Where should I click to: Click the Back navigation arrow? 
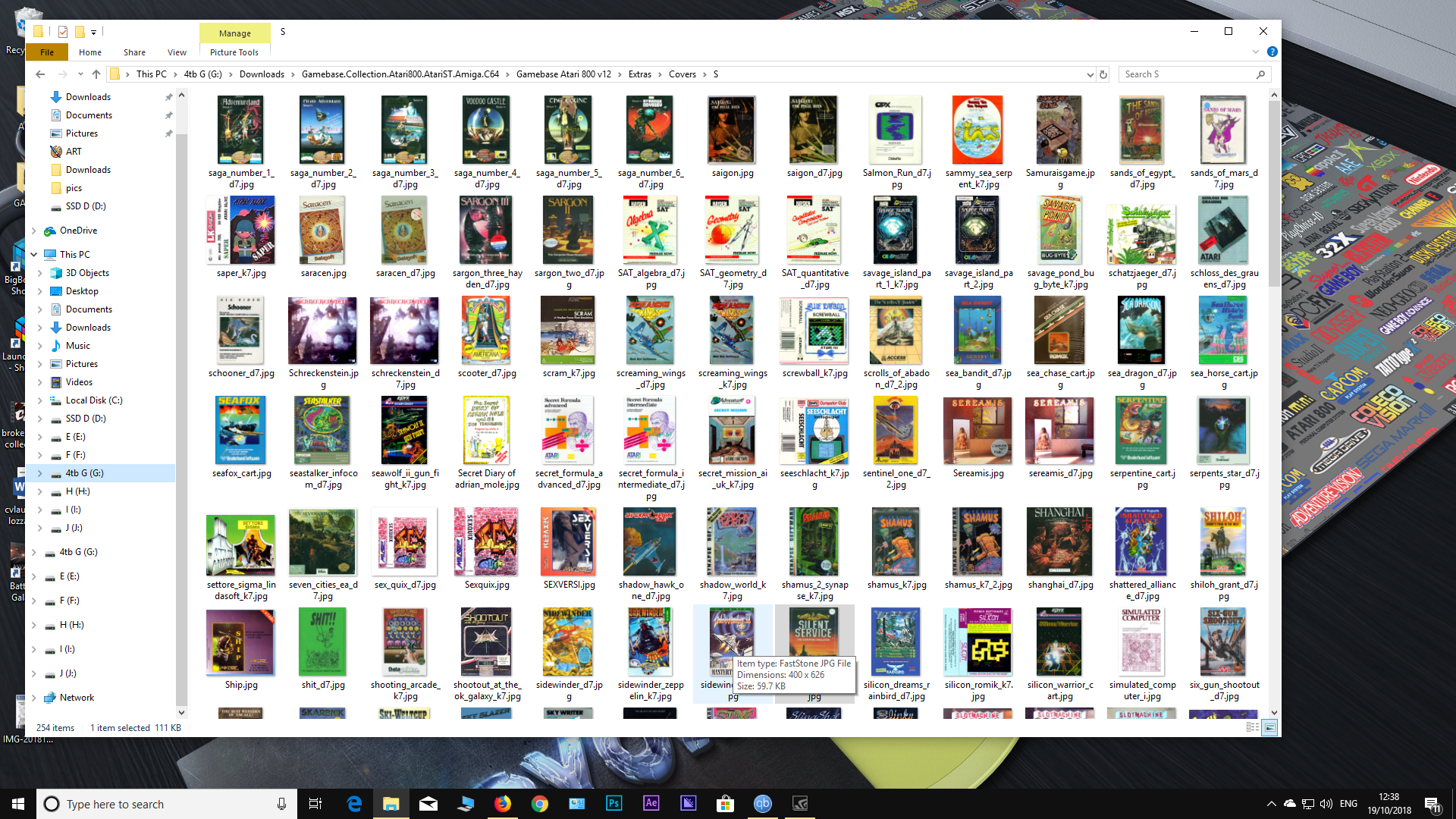(x=40, y=74)
